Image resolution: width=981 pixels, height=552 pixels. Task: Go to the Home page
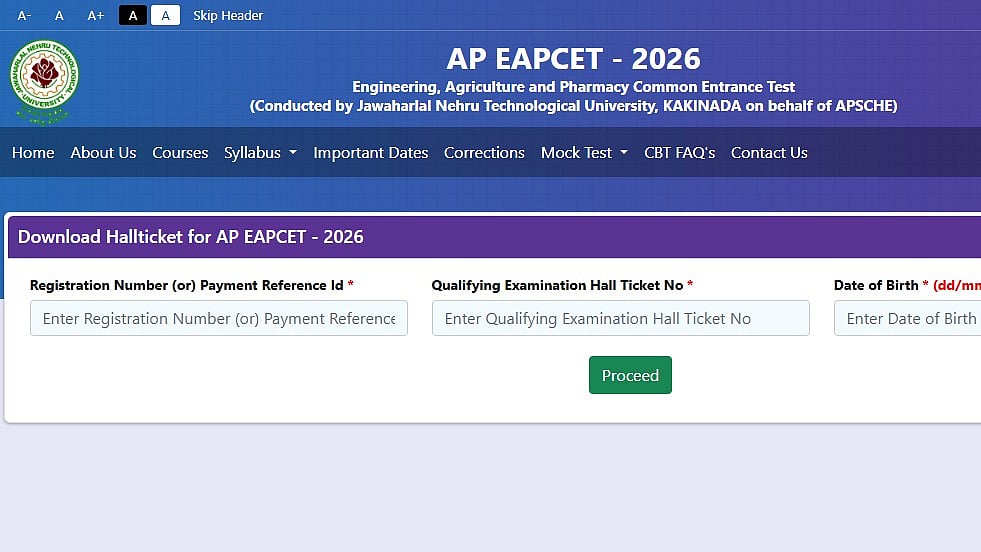click(x=33, y=152)
